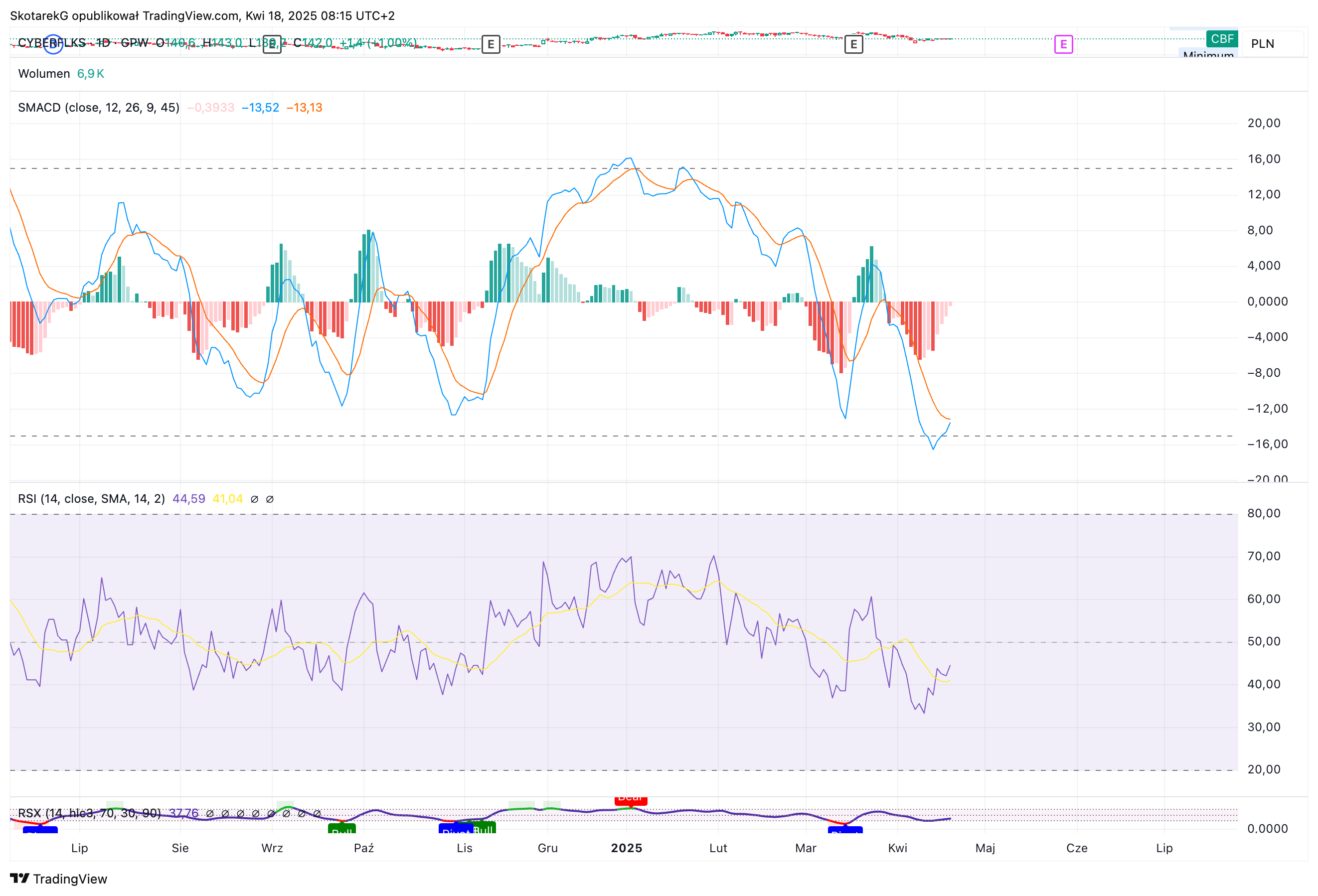Click the Kwi month label on time axis

898,848
